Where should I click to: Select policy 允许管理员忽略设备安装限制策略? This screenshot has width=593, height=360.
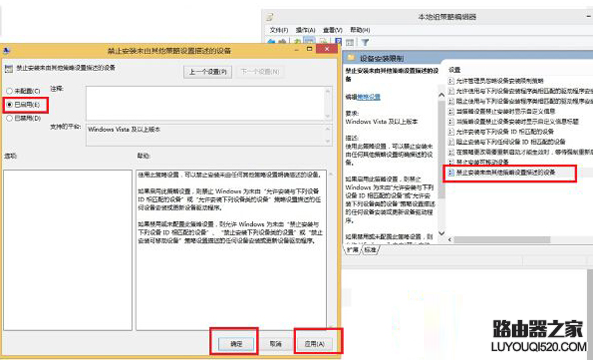496,81
